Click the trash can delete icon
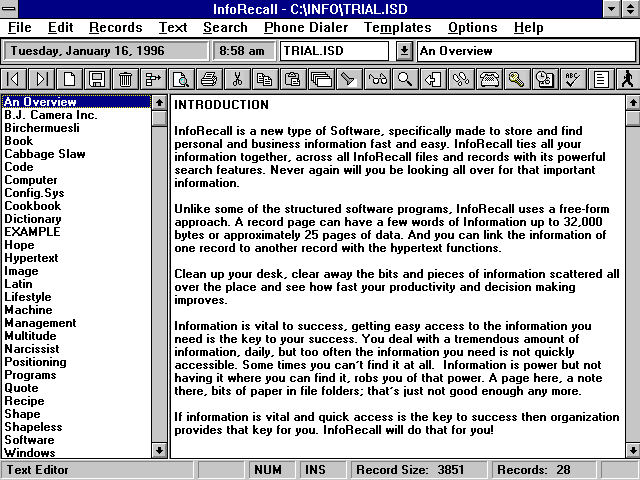Screen dimensions: 640x480 (x=125, y=79)
